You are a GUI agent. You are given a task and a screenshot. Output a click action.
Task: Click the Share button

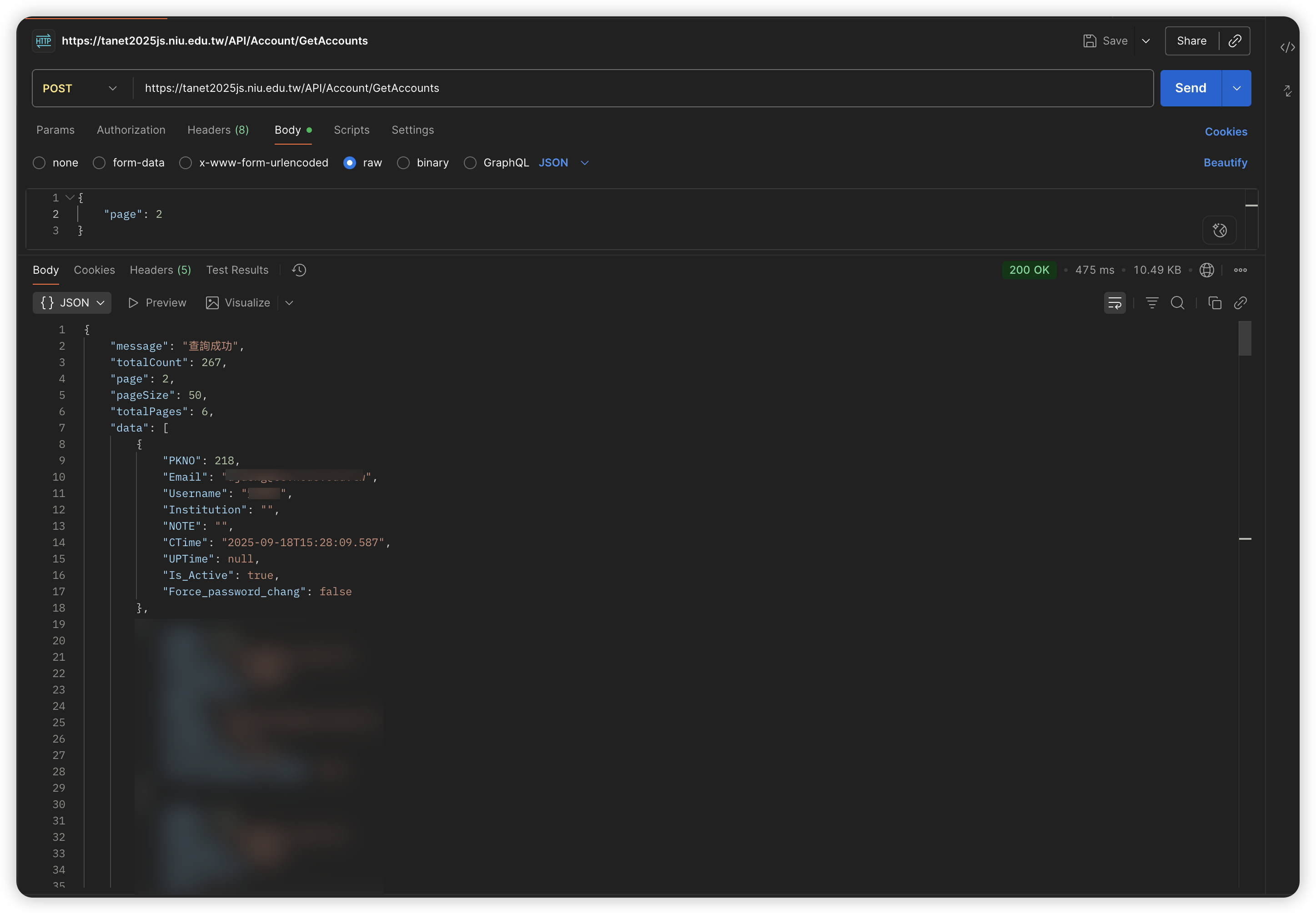tap(1192, 40)
